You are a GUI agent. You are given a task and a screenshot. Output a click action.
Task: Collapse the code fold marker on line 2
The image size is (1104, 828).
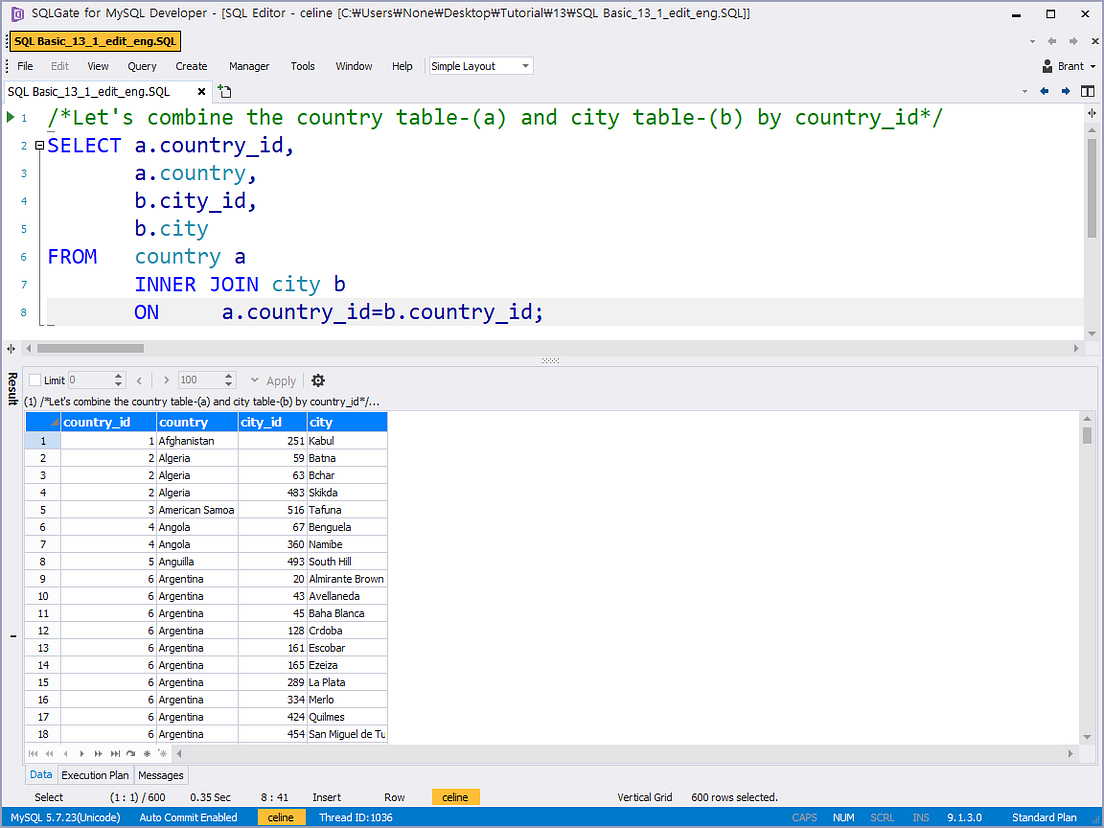[x=38, y=144]
